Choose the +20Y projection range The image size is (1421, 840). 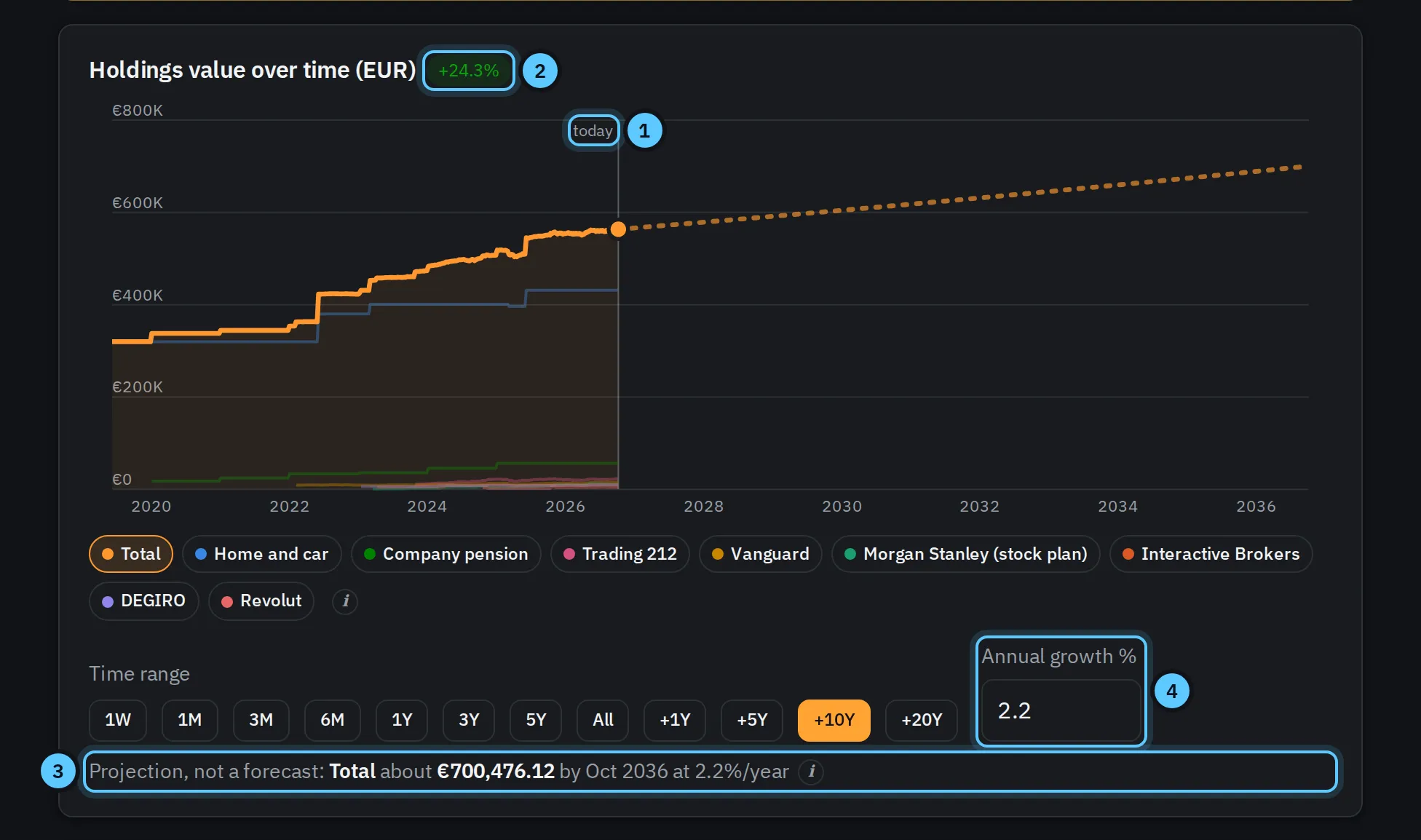pos(922,721)
